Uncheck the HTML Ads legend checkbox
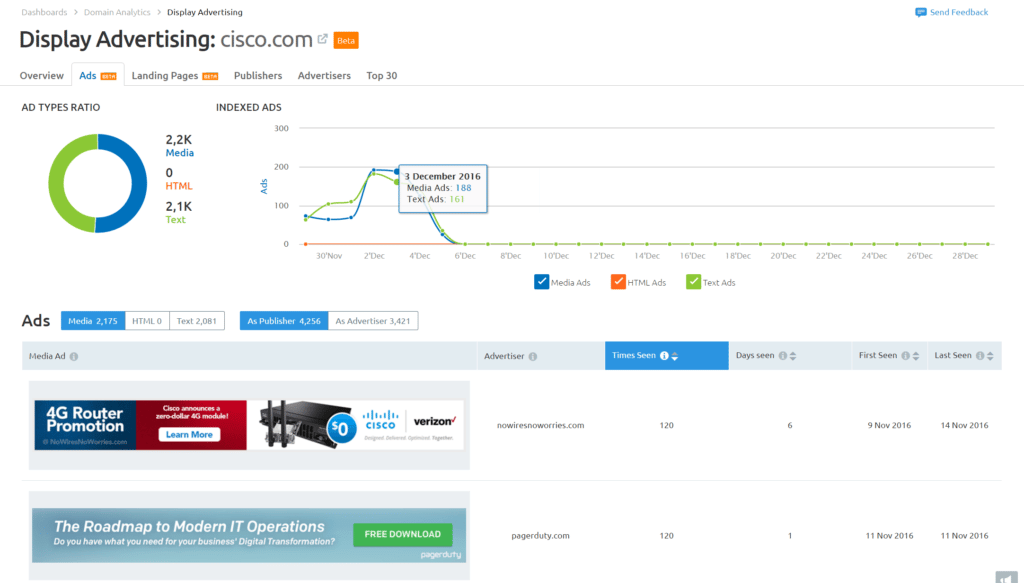1024x583 pixels. tap(618, 282)
